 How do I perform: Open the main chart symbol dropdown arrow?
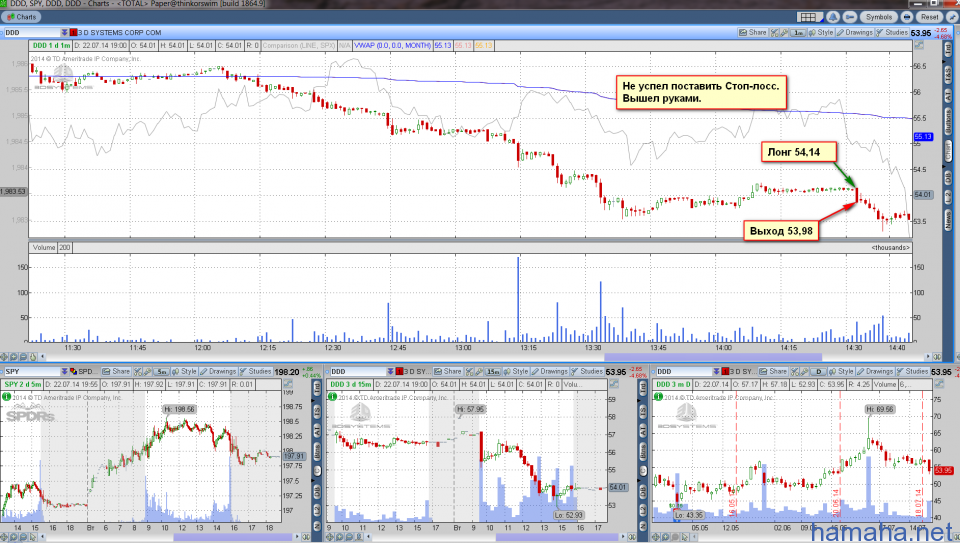64,32
